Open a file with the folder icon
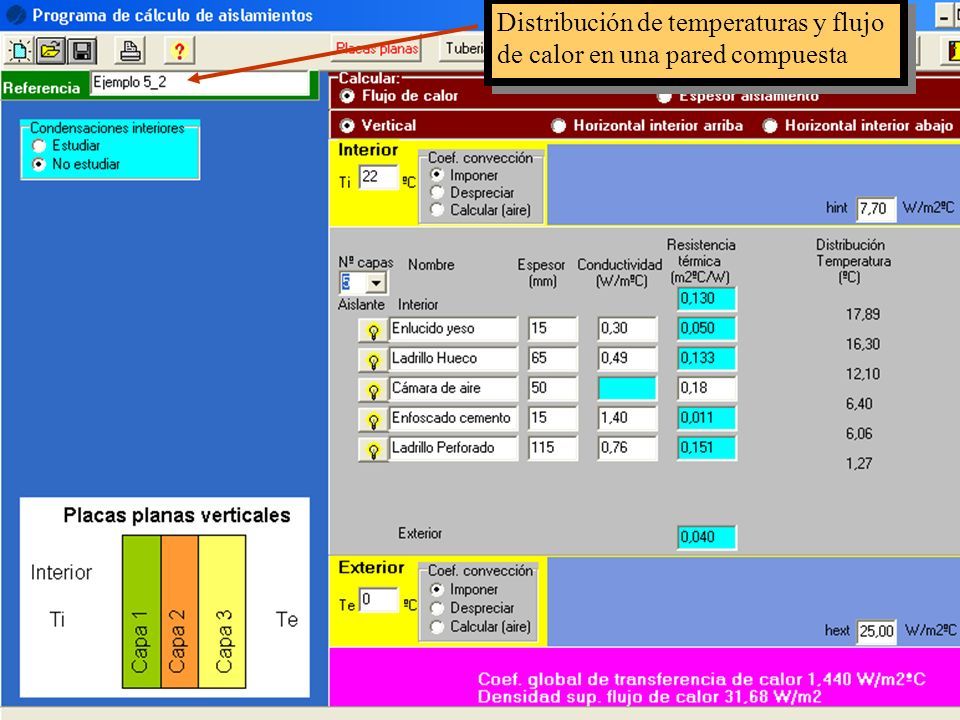This screenshot has height=720, width=960. (50, 51)
